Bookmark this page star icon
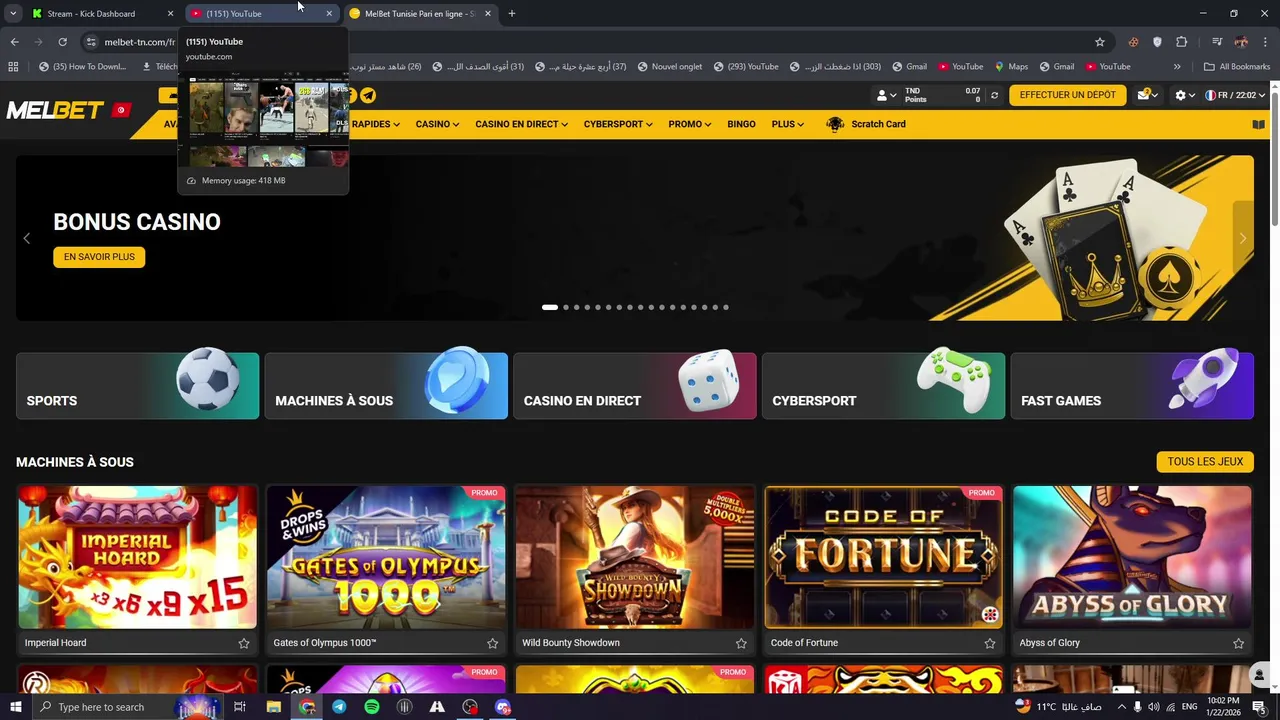 coord(1100,42)
